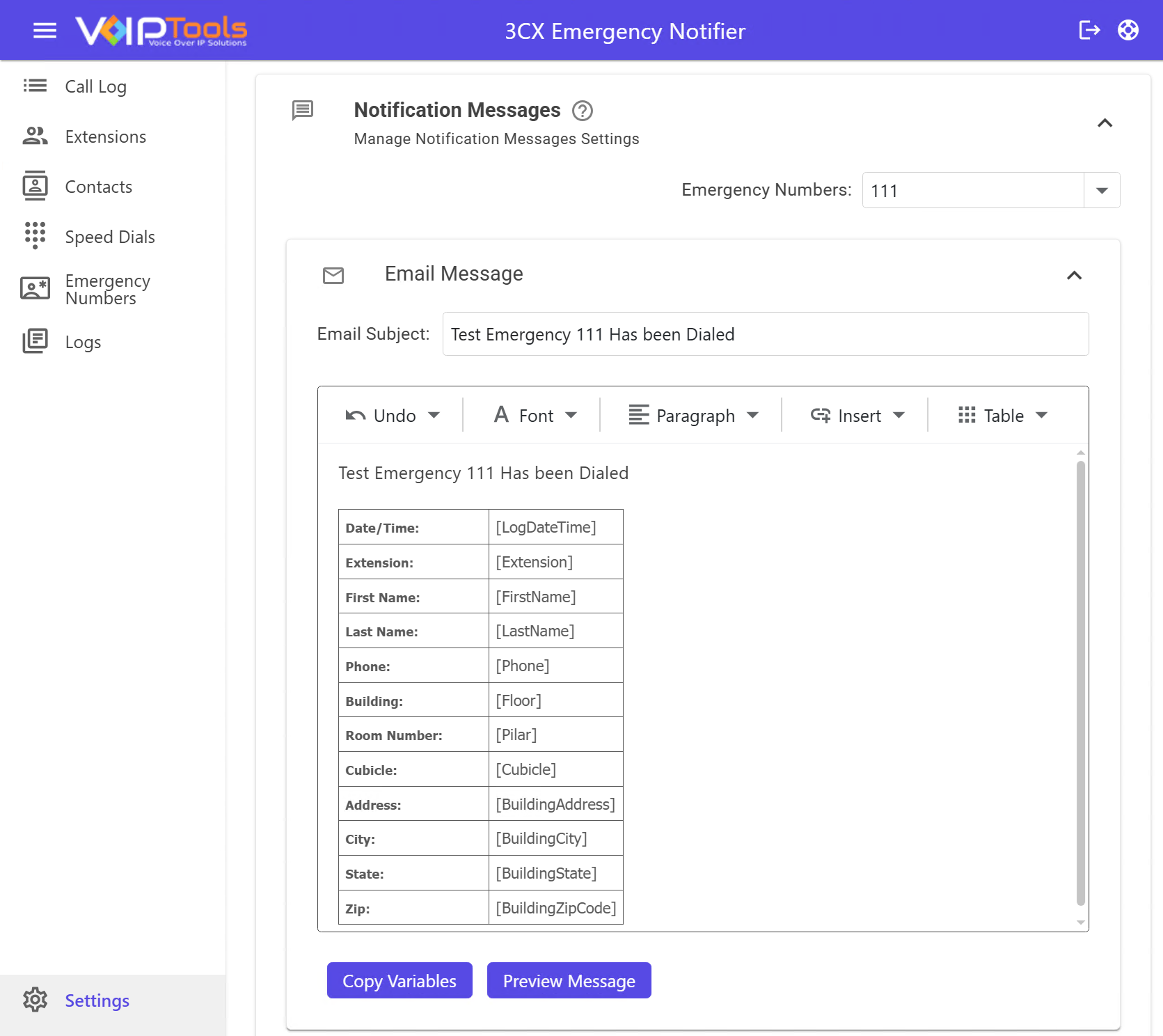Go to Contacts in the sidebar
Viewport: 1163px width, 1036px height.
pos(98,187)
